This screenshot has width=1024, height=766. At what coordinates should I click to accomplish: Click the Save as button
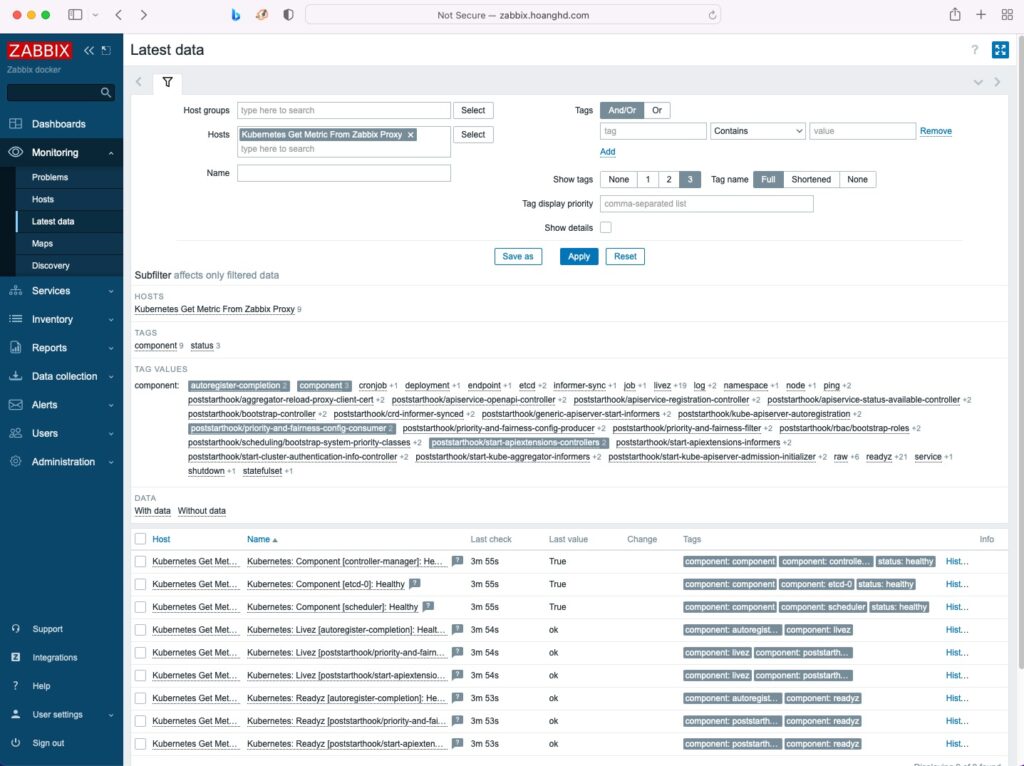point(518,257)
